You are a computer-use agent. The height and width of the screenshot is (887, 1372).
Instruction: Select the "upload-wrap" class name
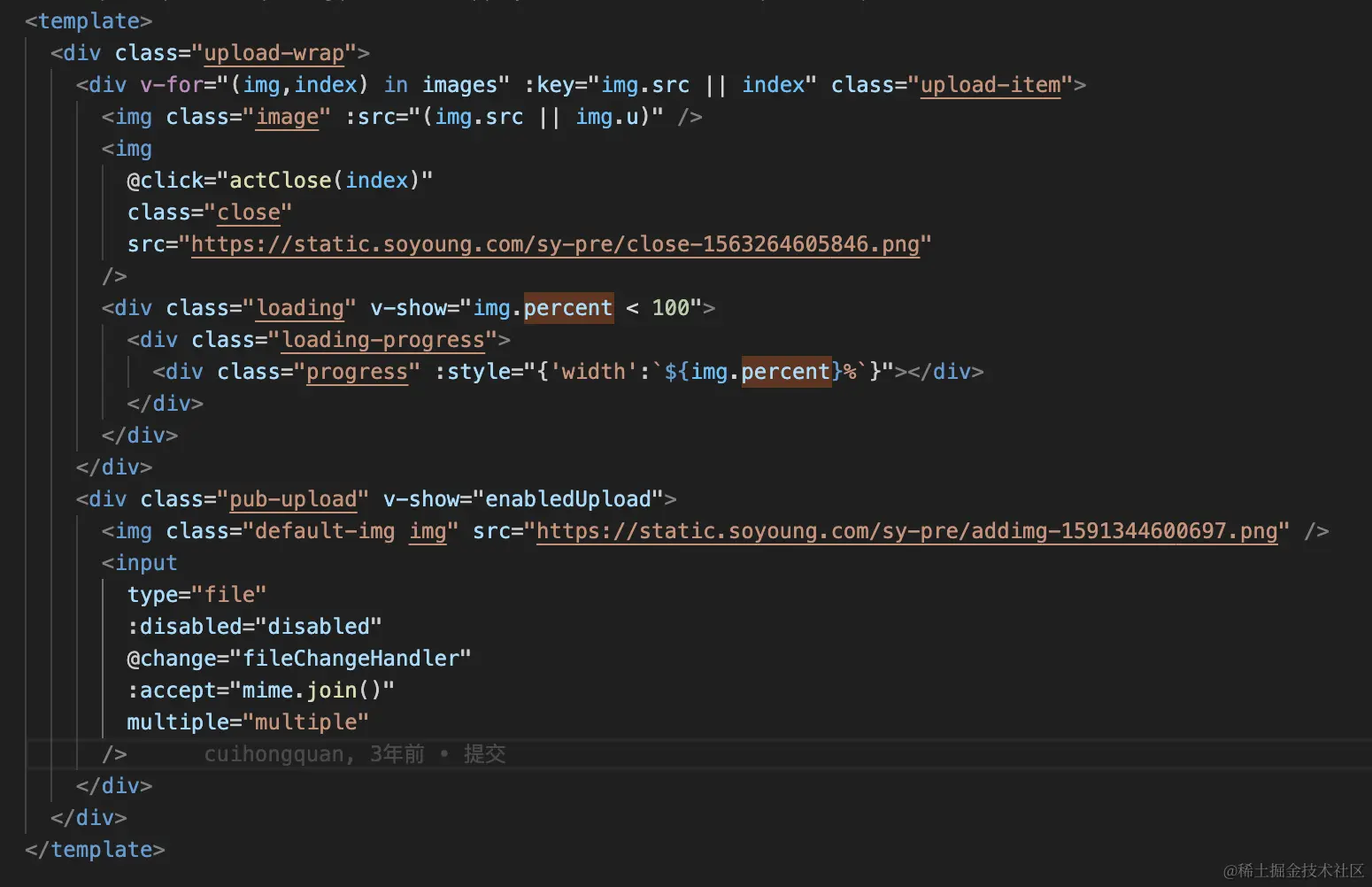coord(274,53)
